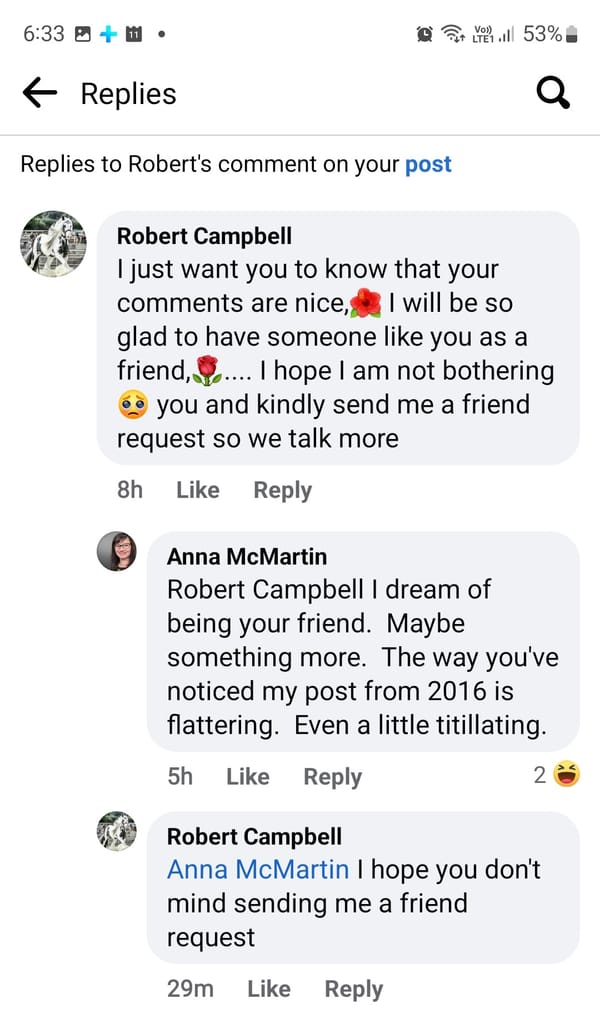Tap the back arrow icon
600x1018 pixels.
(40, 94)
